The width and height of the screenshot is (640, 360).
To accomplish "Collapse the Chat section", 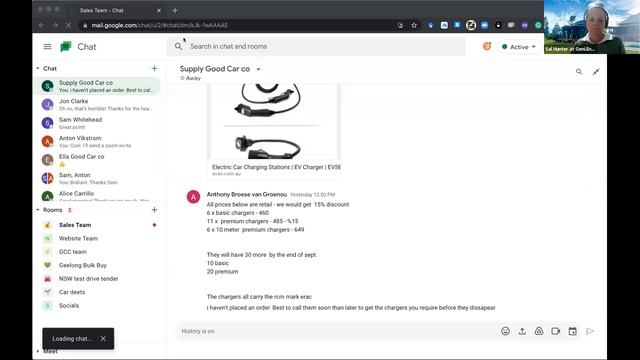I will tap(38, 69).
